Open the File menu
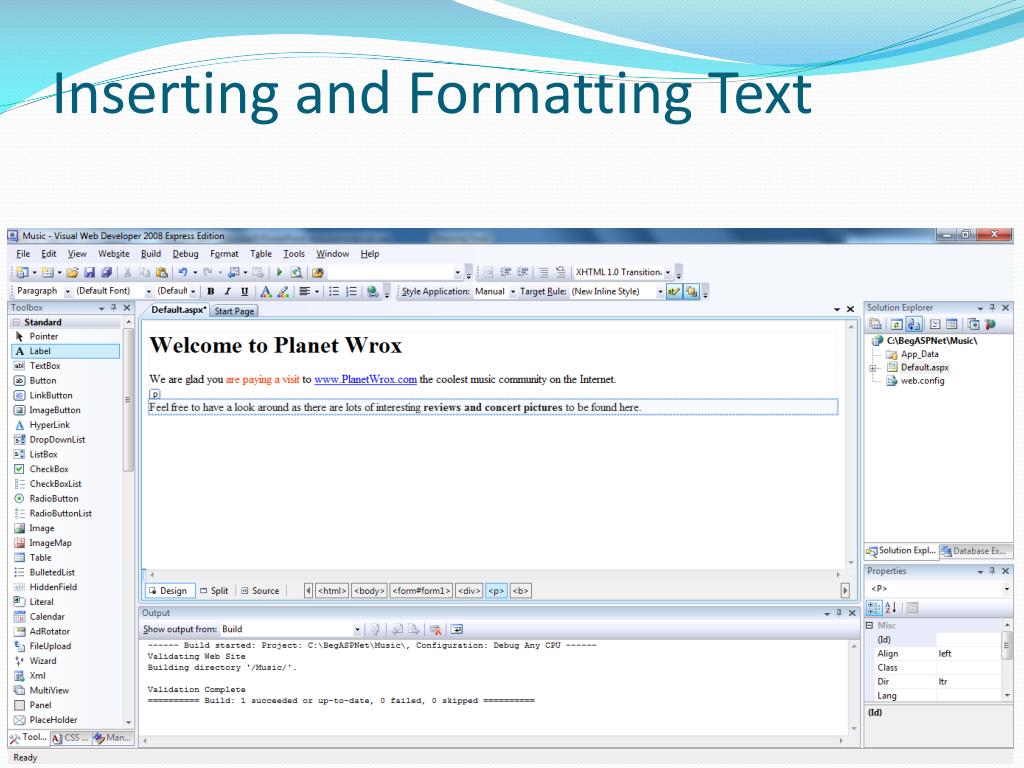Viewport: 1024px width, 768px height. coord(23,254)
